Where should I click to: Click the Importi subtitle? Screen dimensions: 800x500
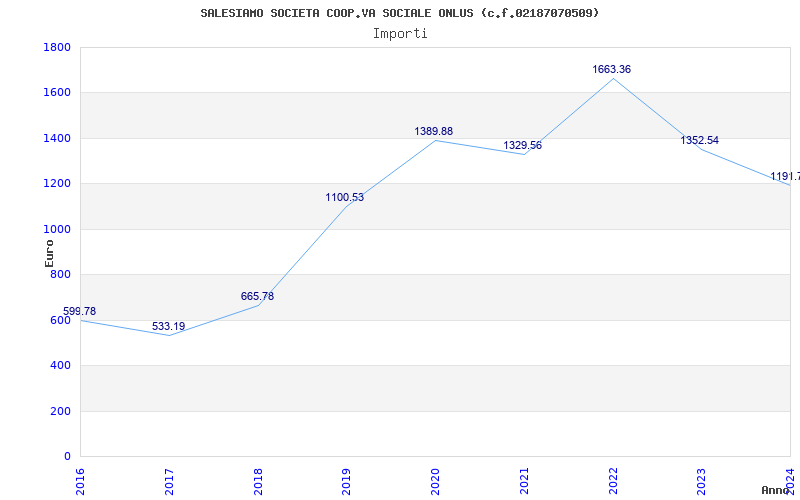click(400, 34)
